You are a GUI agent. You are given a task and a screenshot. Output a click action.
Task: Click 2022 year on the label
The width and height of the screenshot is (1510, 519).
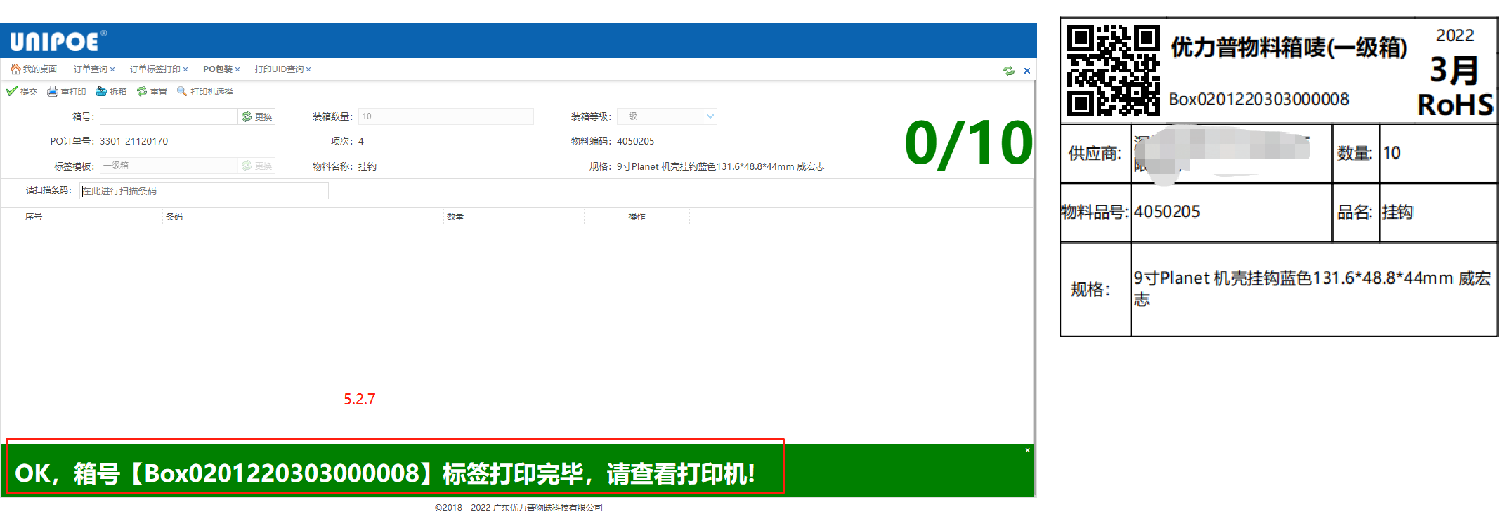coord(1455,36)
